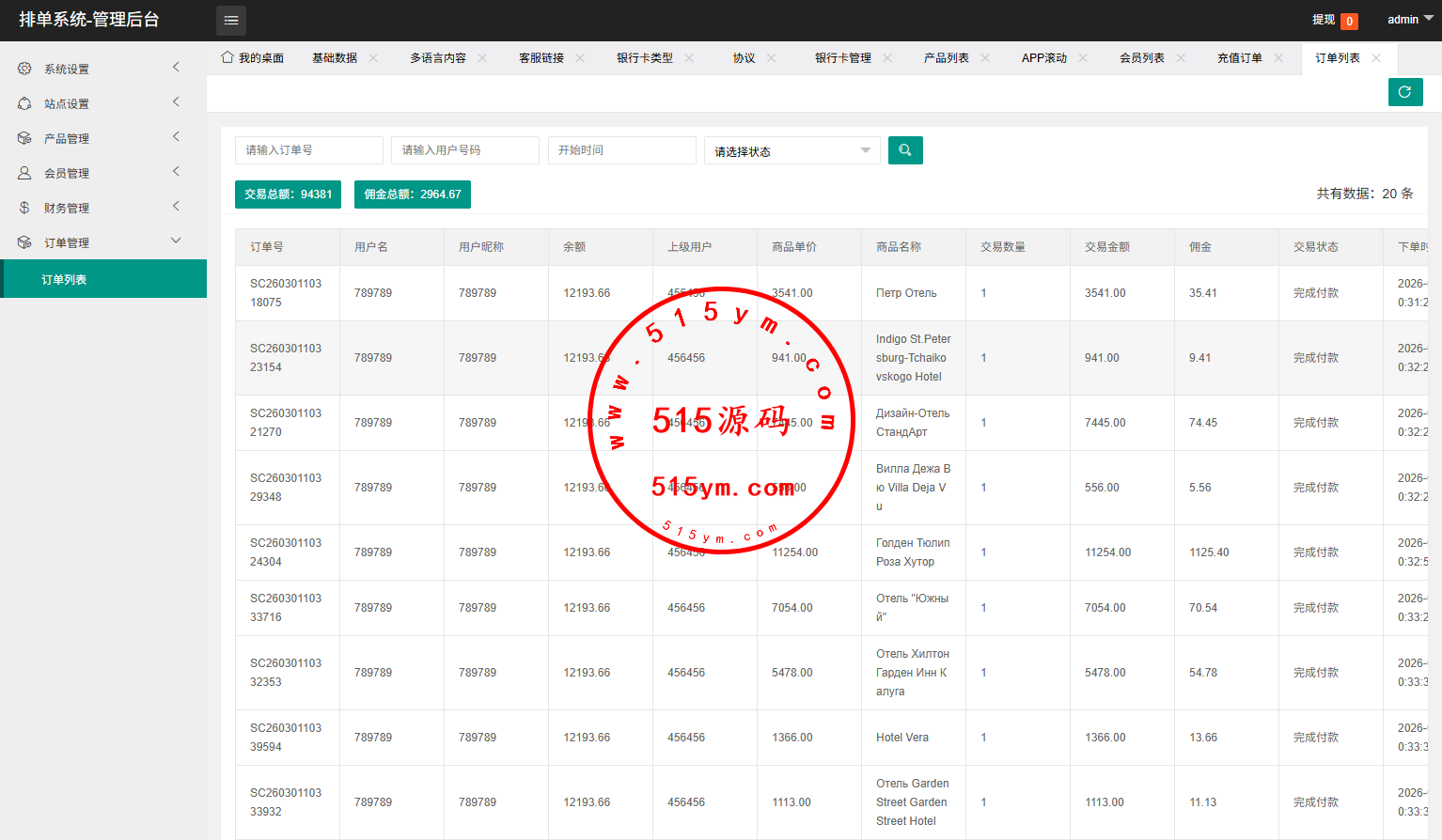This screenshot has height=840, width=1442.
Task: Click the 请输入订单号 input field
Action: (308, 150)
